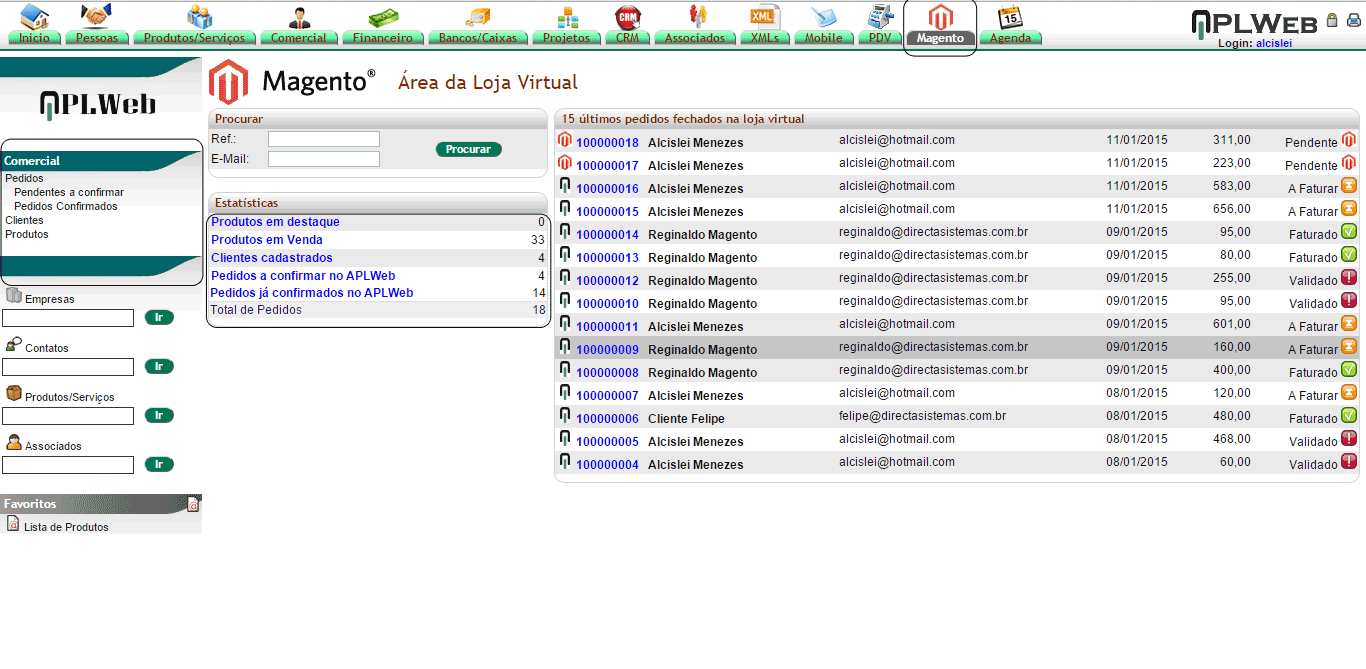
Task: Open the Clientes cadastrados statistic
Action: (x=272, y=258)
